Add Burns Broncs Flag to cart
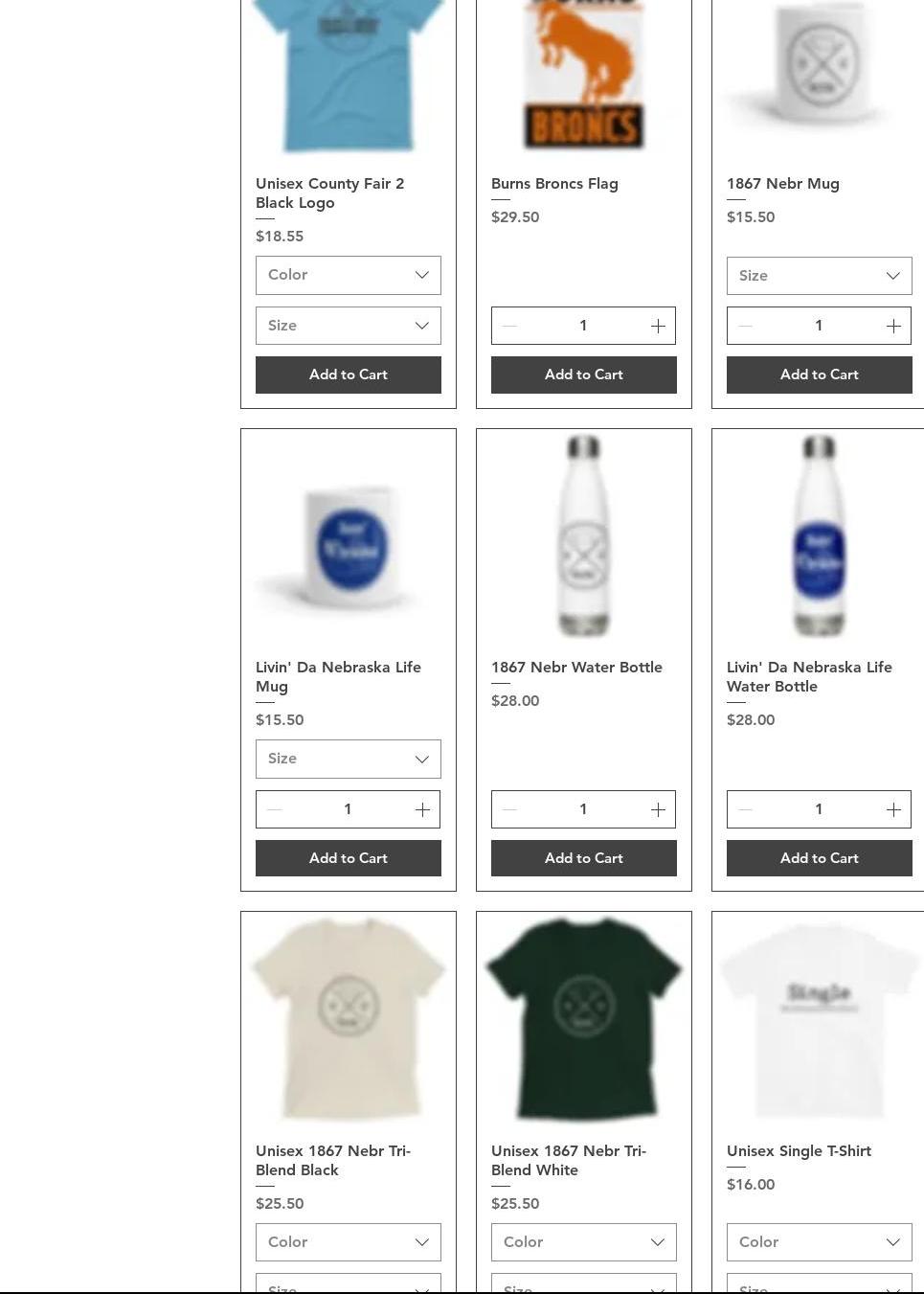This screenshot has width=924, height=1294. pos(584,375)
